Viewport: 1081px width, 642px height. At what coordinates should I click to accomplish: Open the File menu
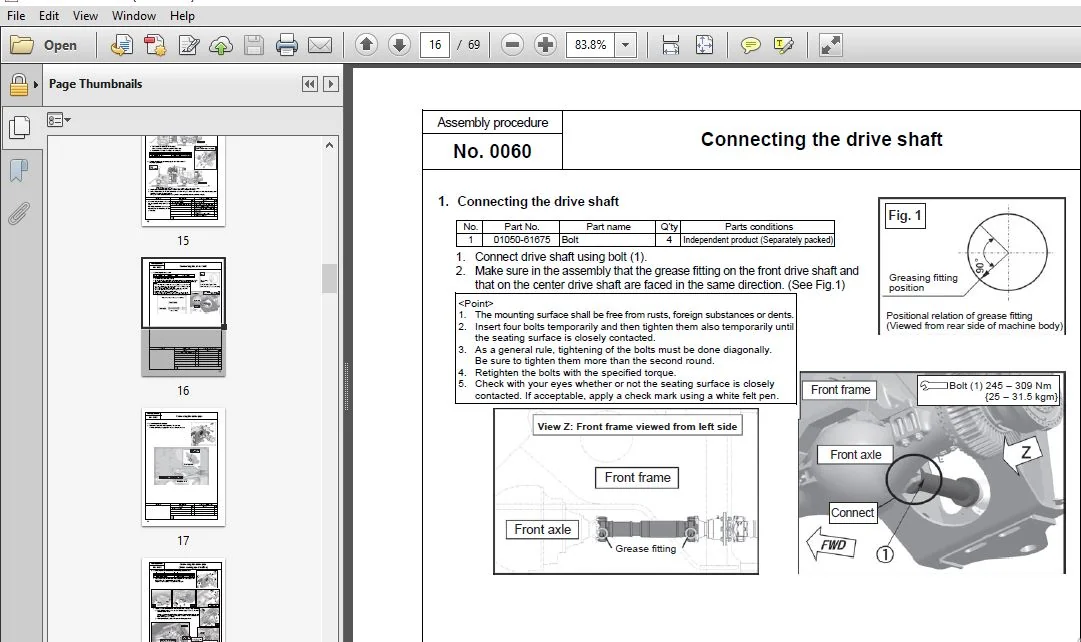16,15
